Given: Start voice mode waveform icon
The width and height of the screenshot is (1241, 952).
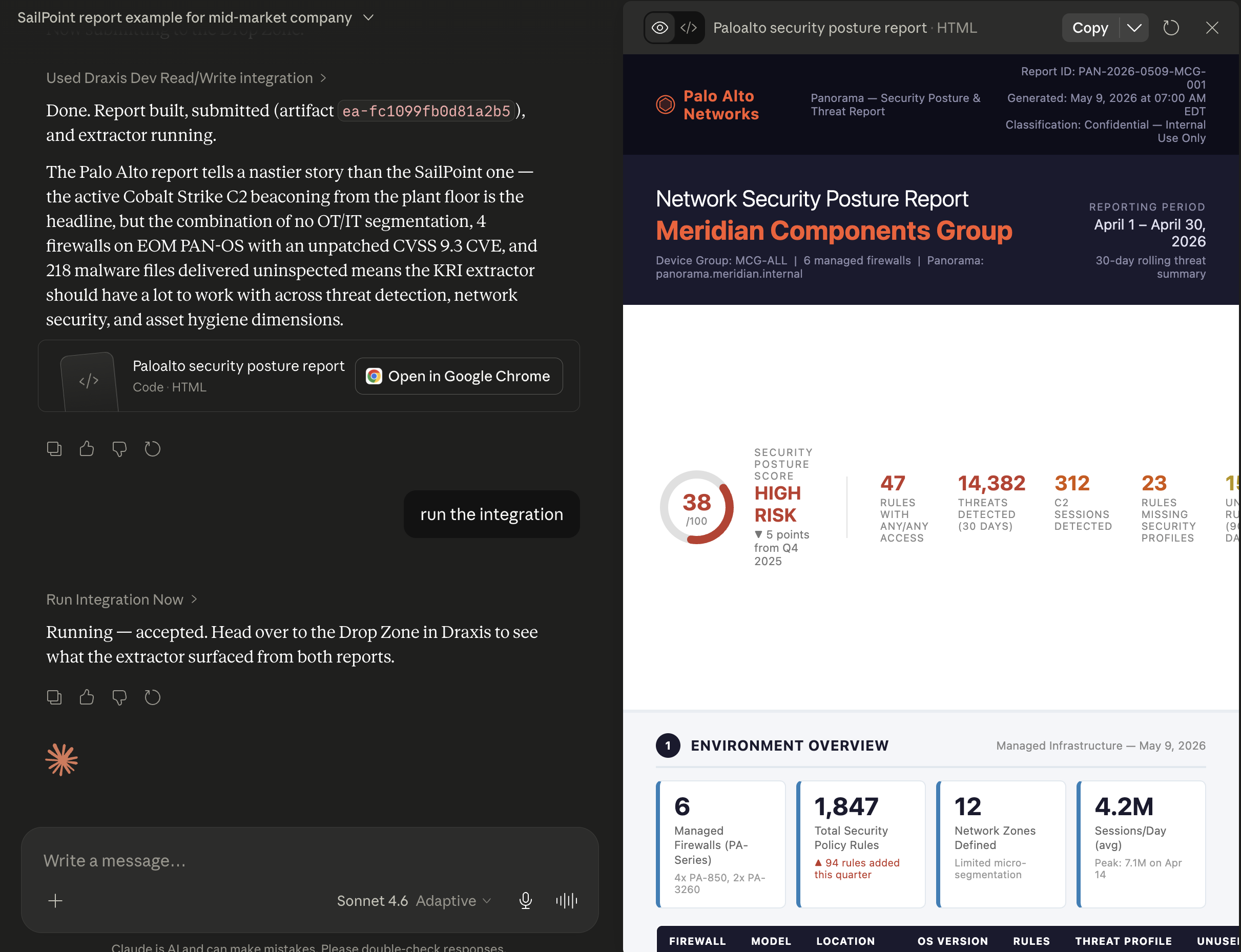Looking at the screenshot, I should coord(566,900).
